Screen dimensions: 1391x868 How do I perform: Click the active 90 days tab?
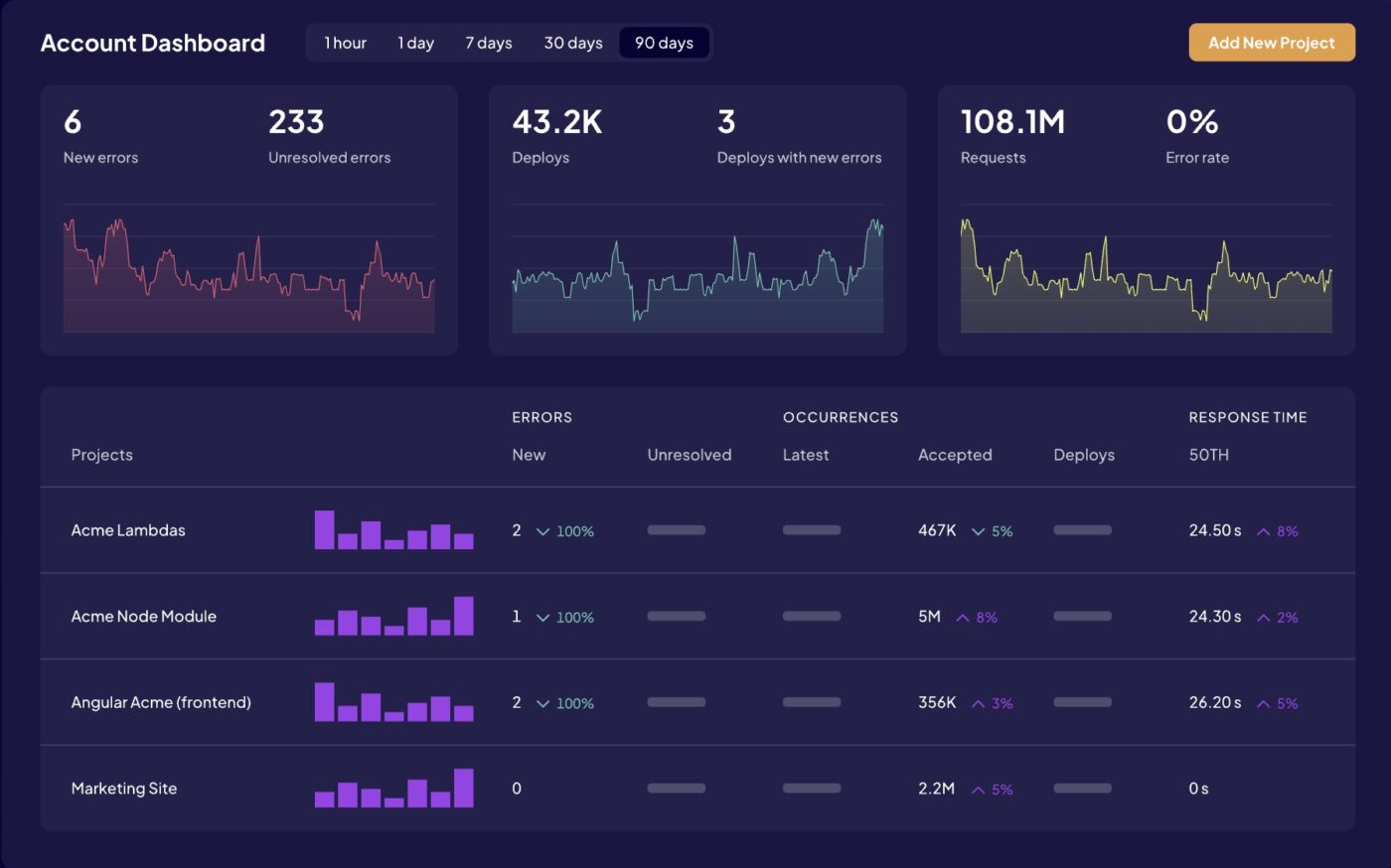point(664,43)
